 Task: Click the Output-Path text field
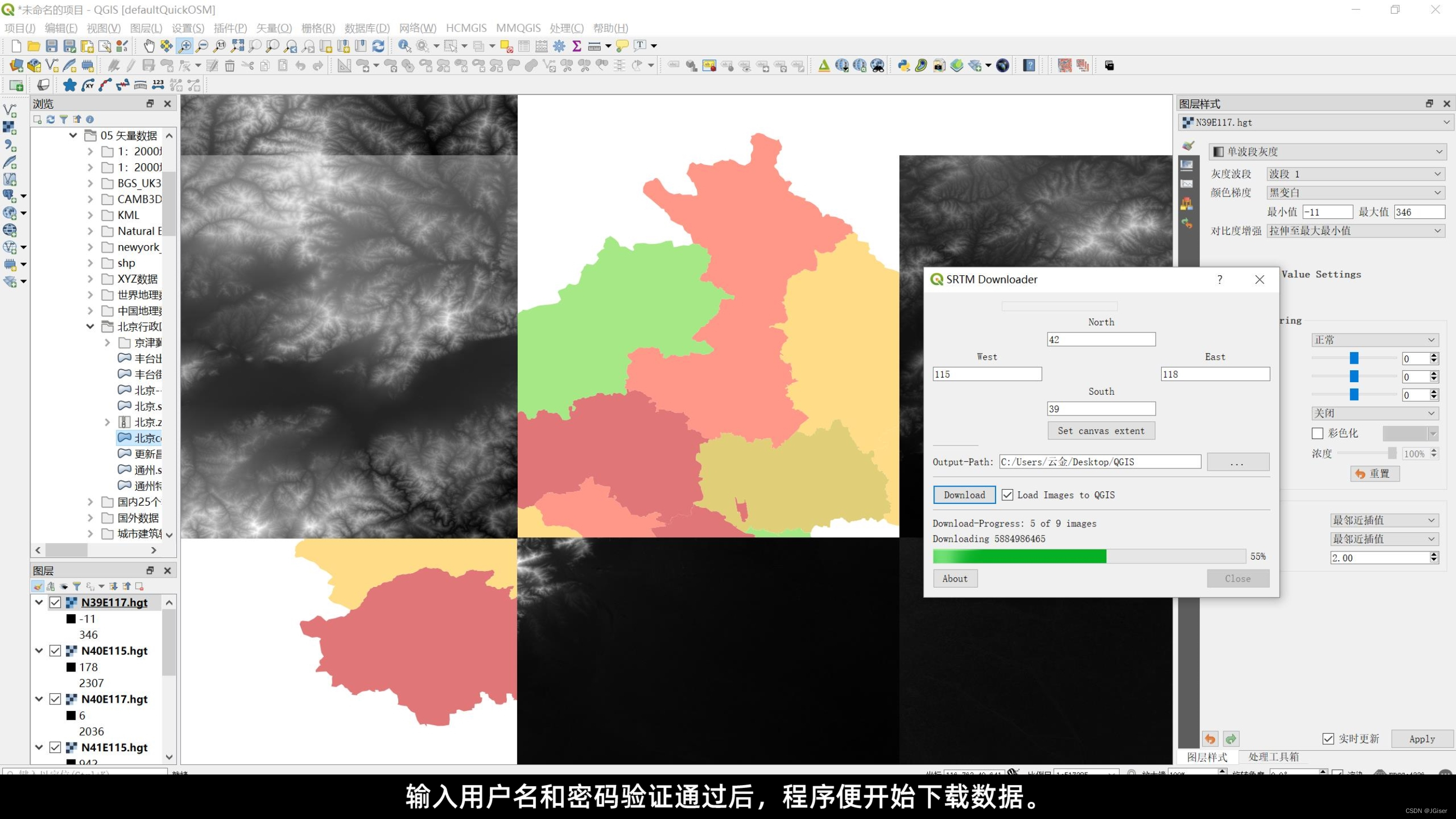pos(1100,462)
